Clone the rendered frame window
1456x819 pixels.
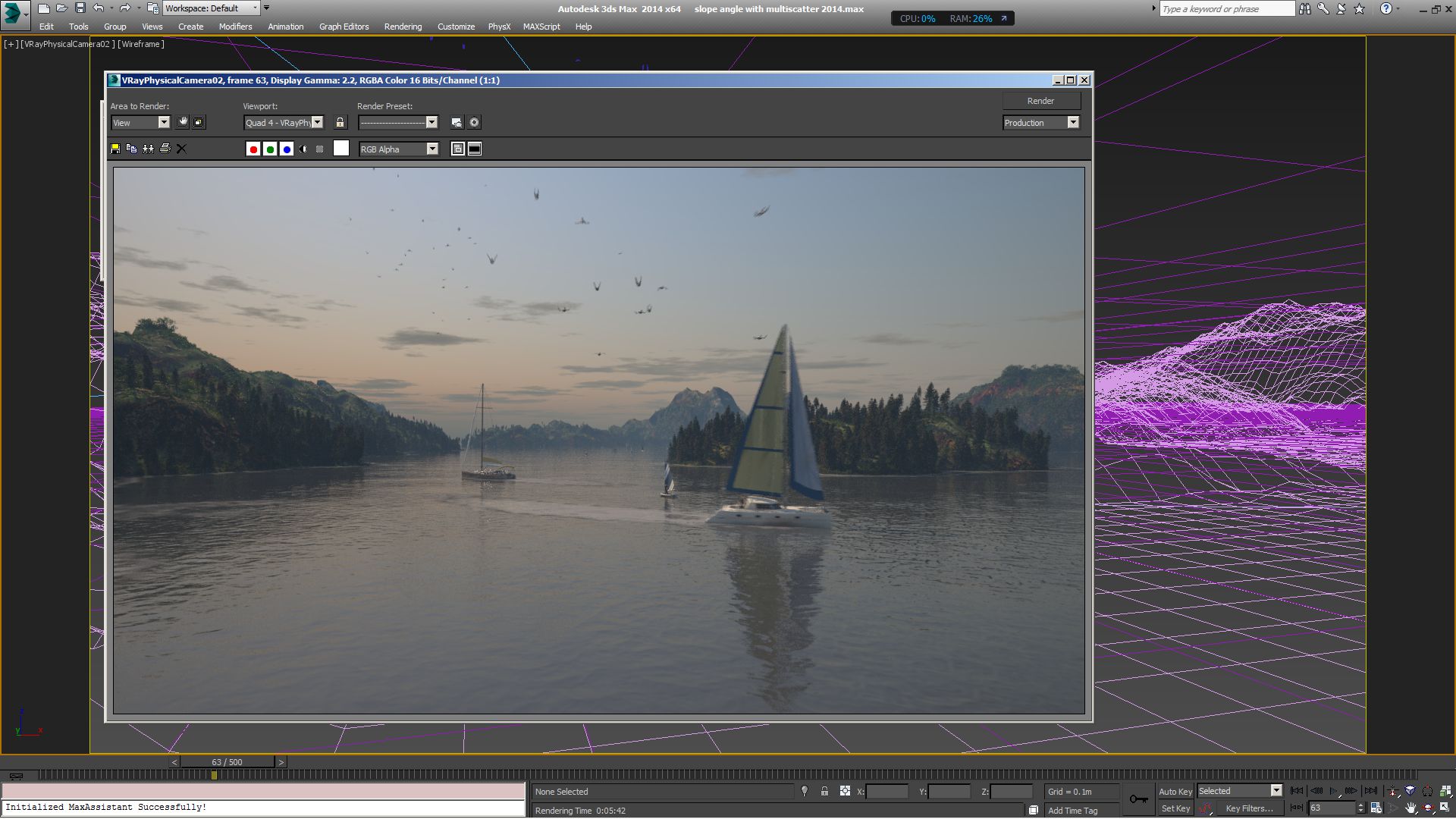coord(148,149)
